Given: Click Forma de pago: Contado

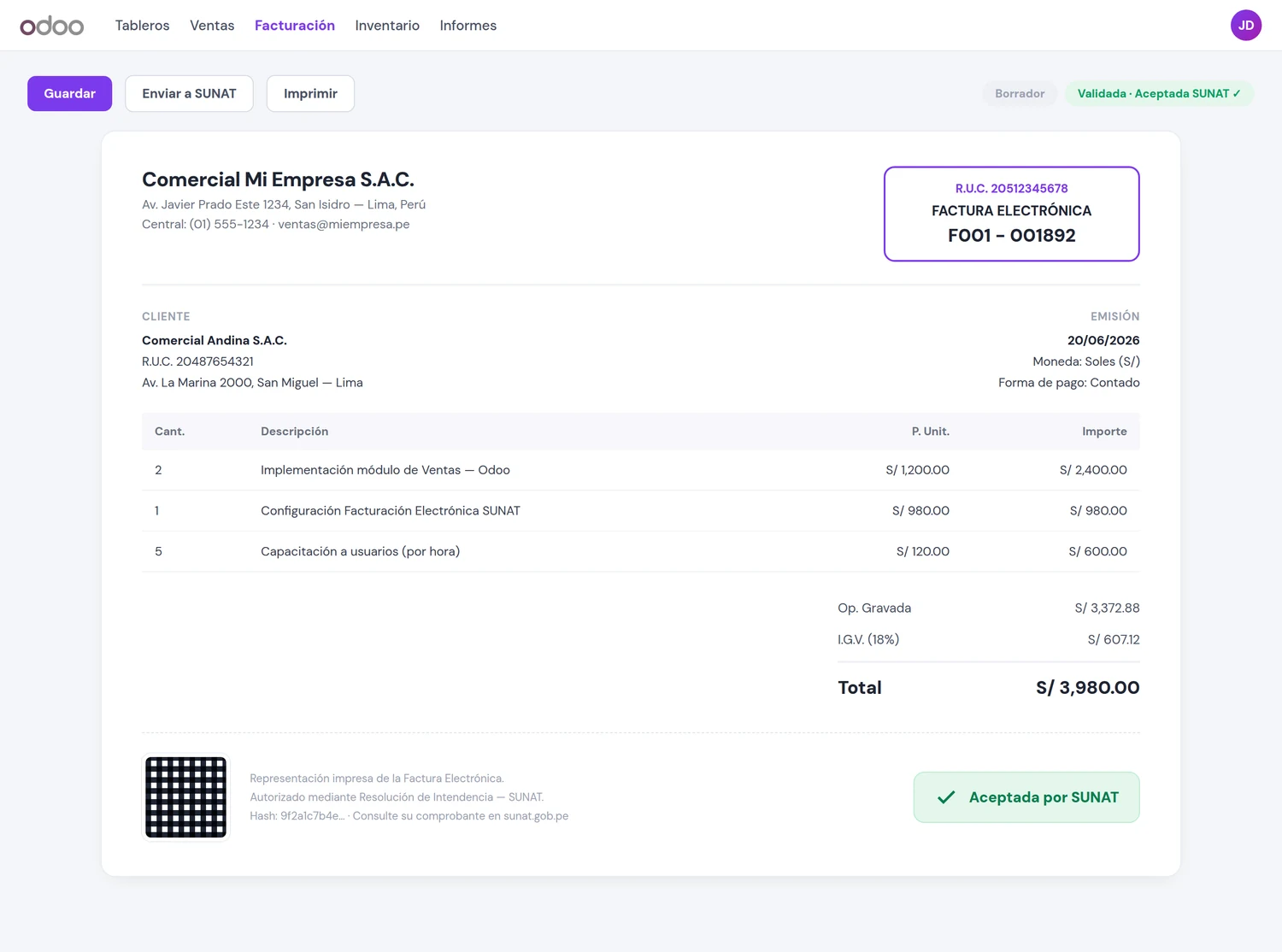Looking at the screenshot, I should tap(1069, 383).
